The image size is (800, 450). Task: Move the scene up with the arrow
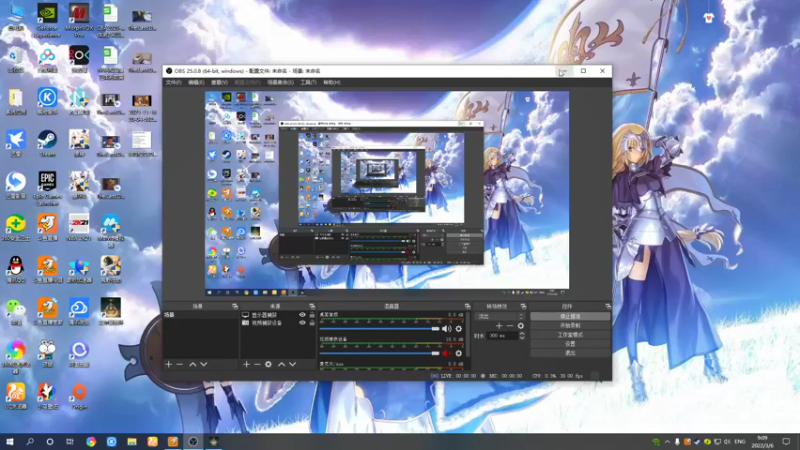point(192,364)
